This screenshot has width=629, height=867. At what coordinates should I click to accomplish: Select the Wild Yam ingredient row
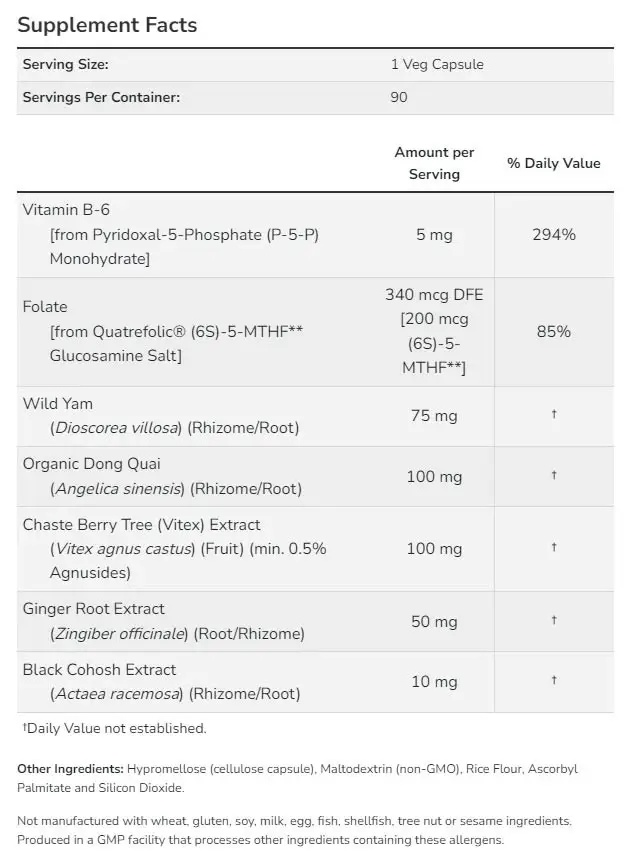[315, 416]
